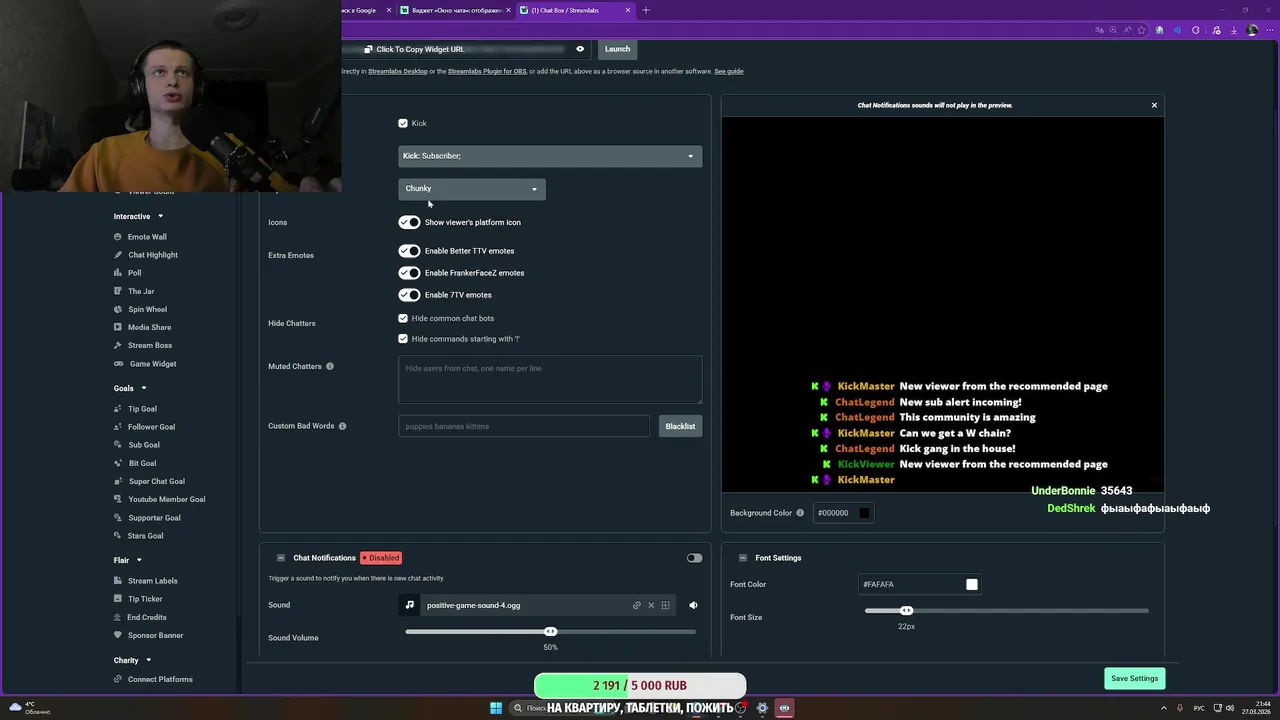Image resolution: width=1280 pixels, height=720 pixels.
Task: Collapse the Charity sidebar section
Action: [148, 660]
